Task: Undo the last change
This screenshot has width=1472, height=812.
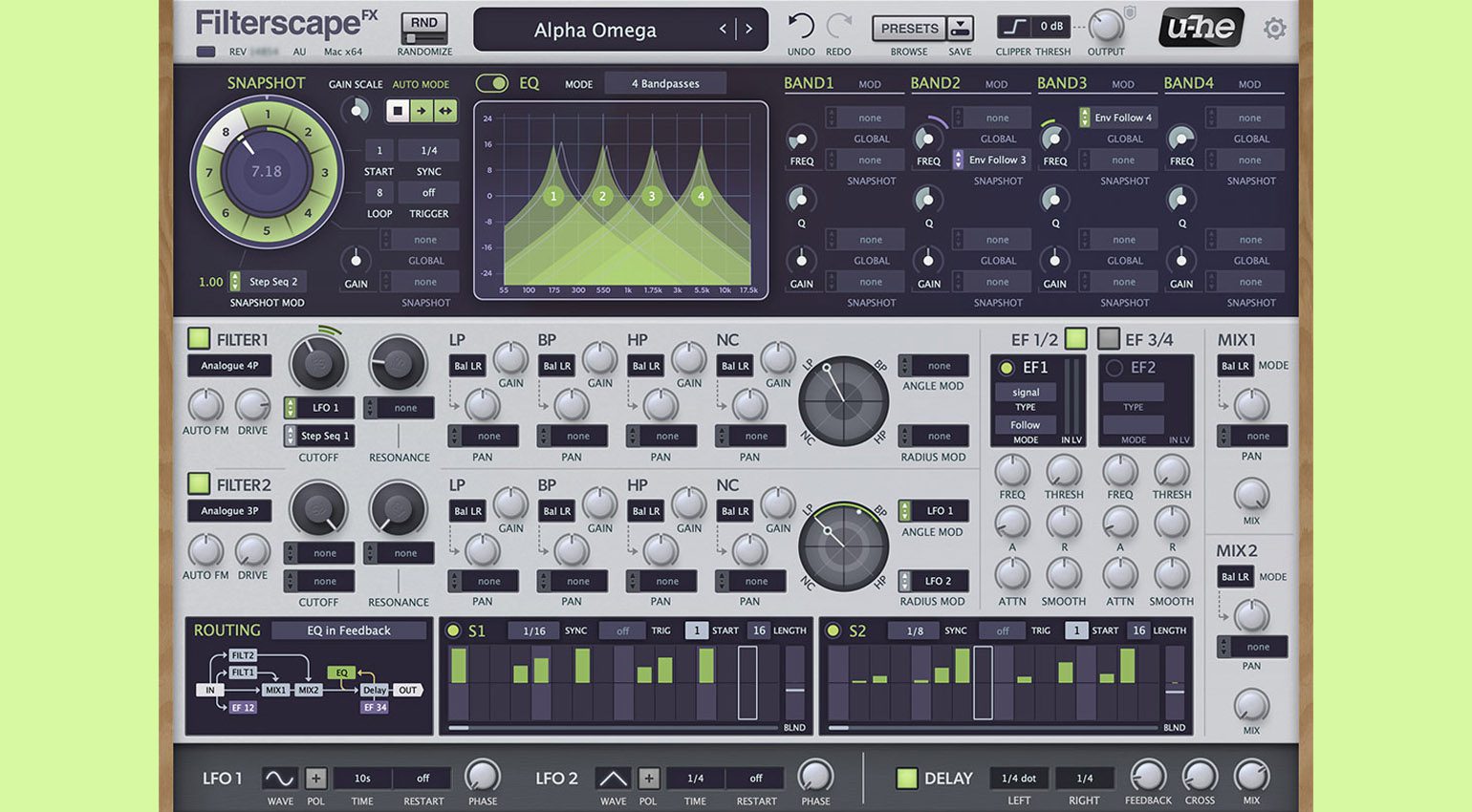Action: pos(800,27)
